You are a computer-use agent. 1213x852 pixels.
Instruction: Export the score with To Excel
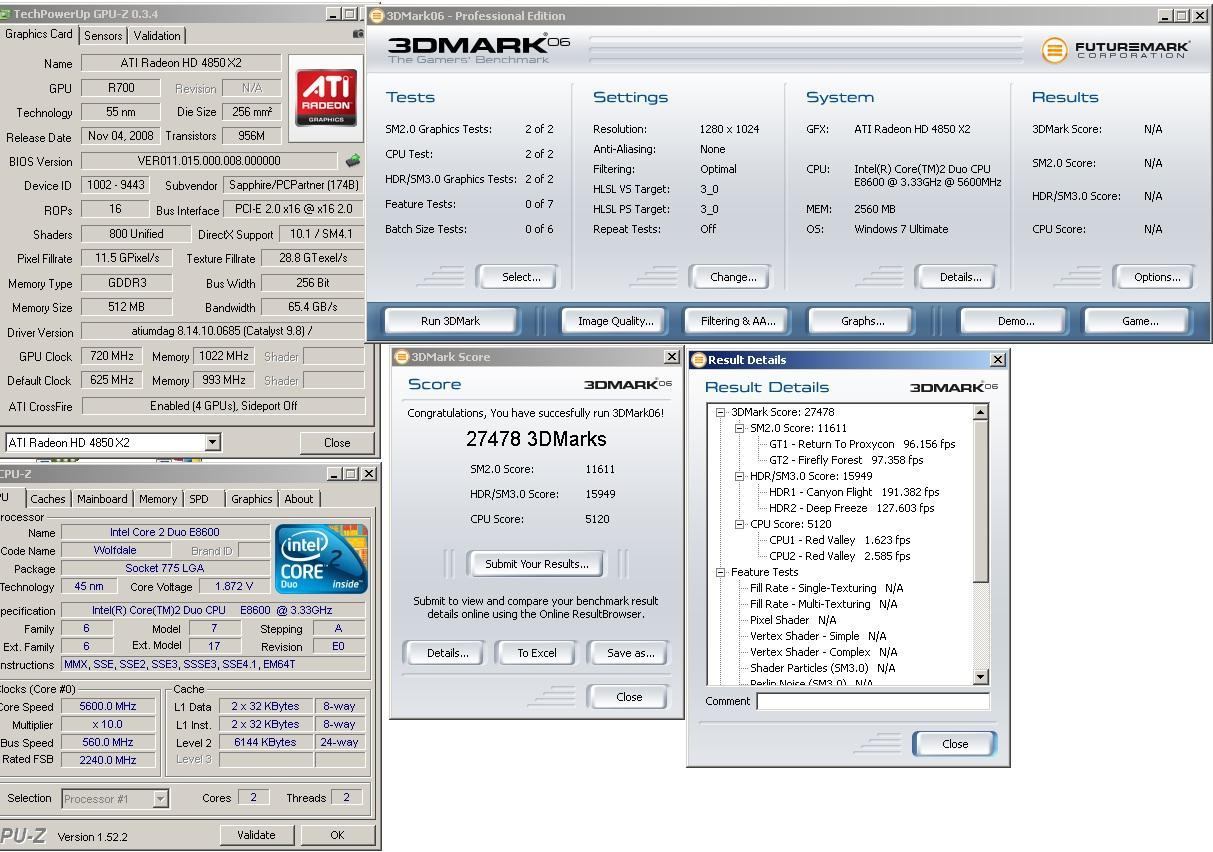point(537,653)
